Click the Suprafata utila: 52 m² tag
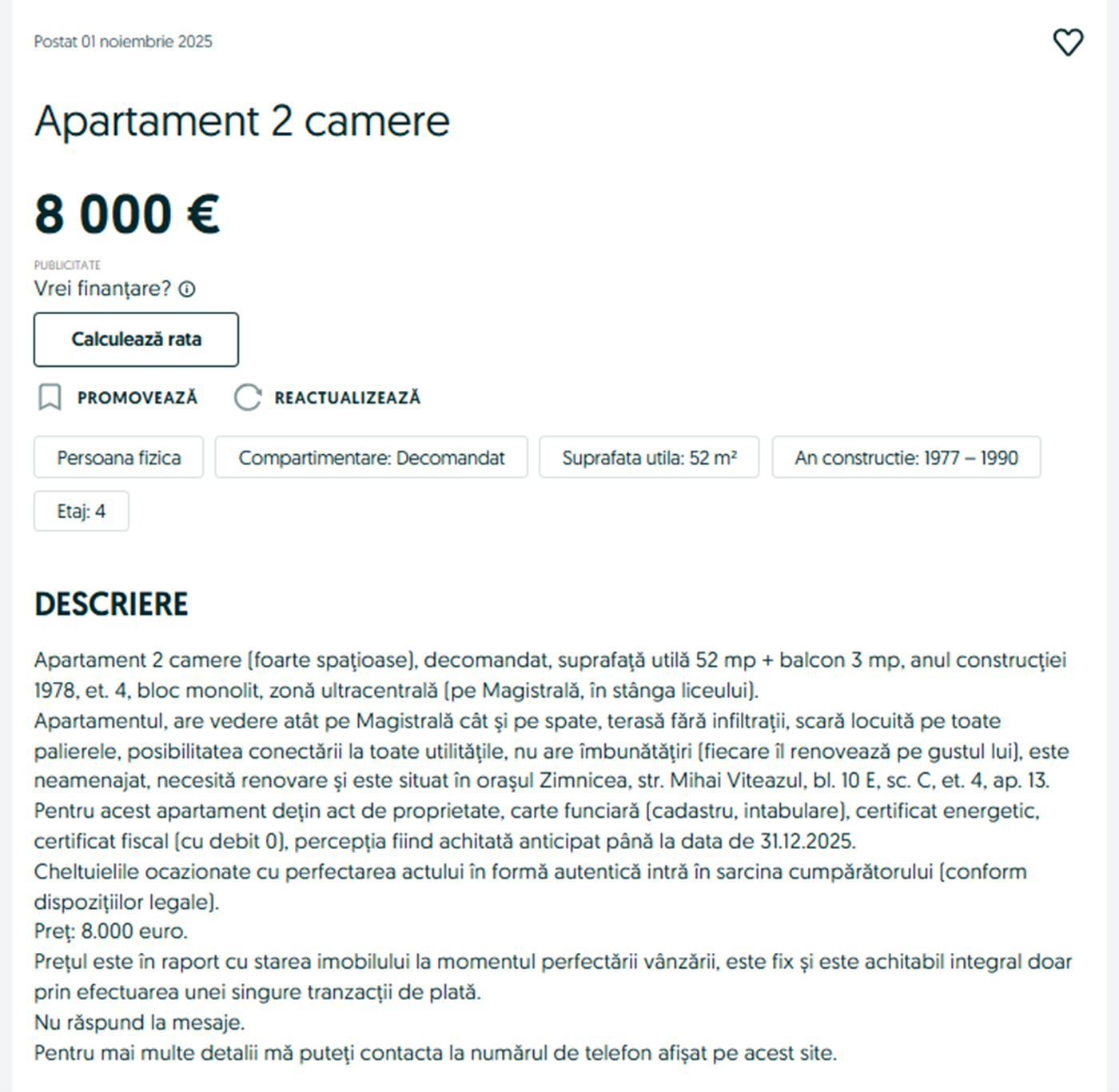 pos(649,458)
